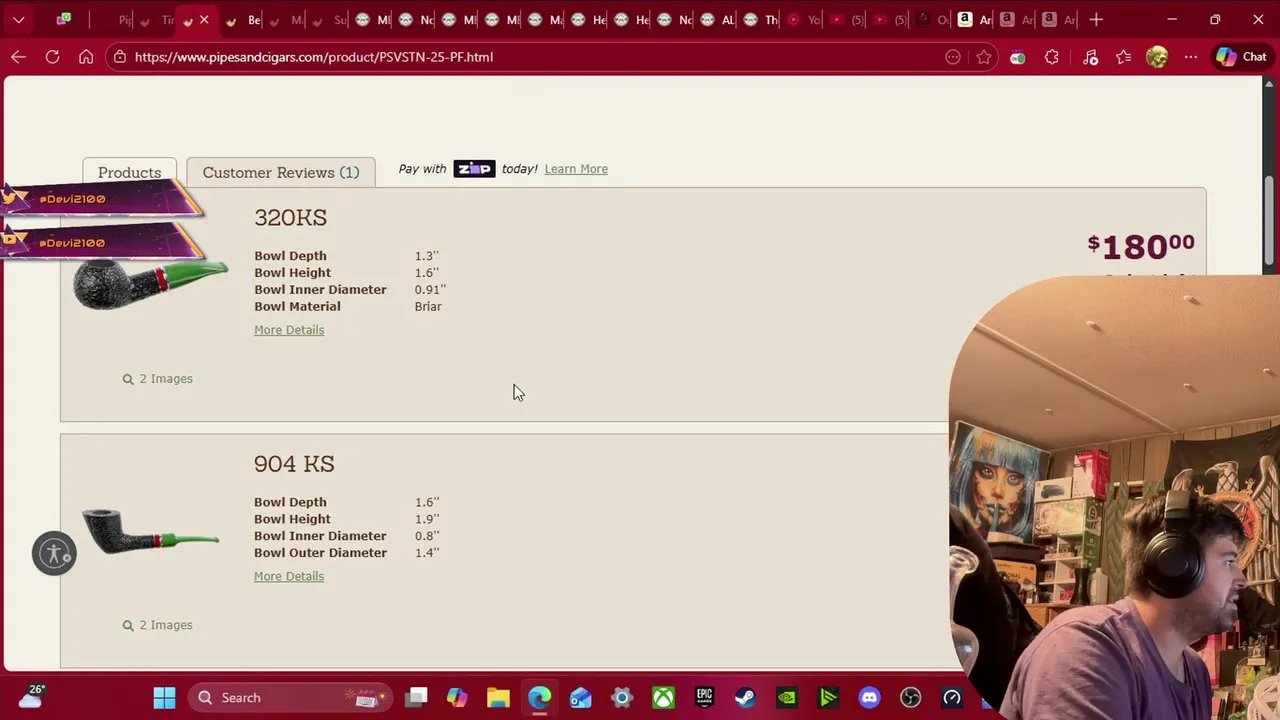Open Discord from the taskbar

(869, 697)
